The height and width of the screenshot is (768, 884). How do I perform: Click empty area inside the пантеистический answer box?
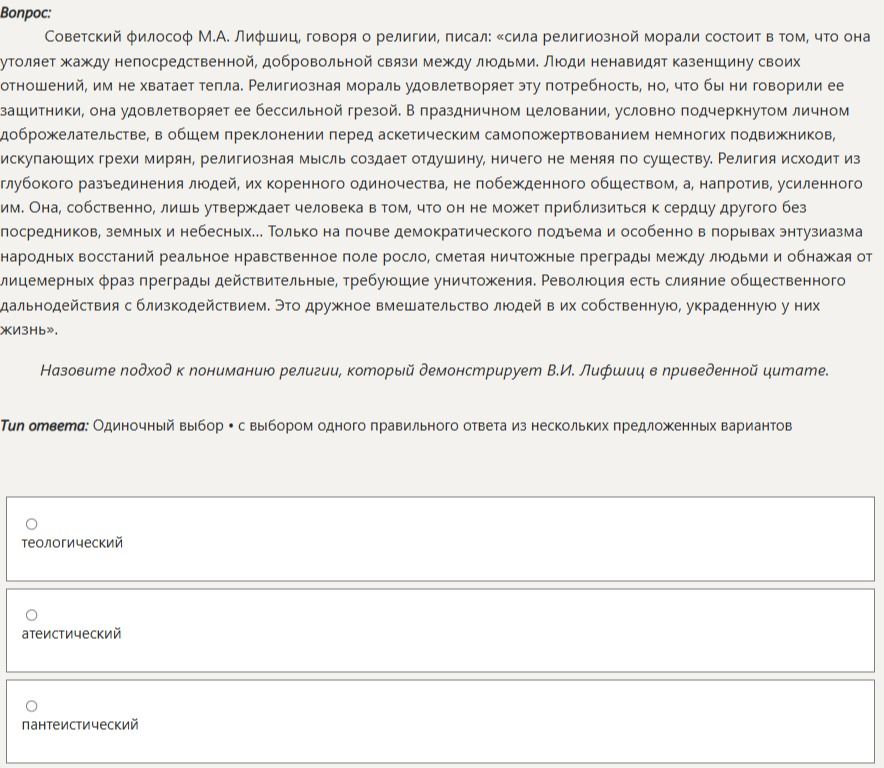496,722
